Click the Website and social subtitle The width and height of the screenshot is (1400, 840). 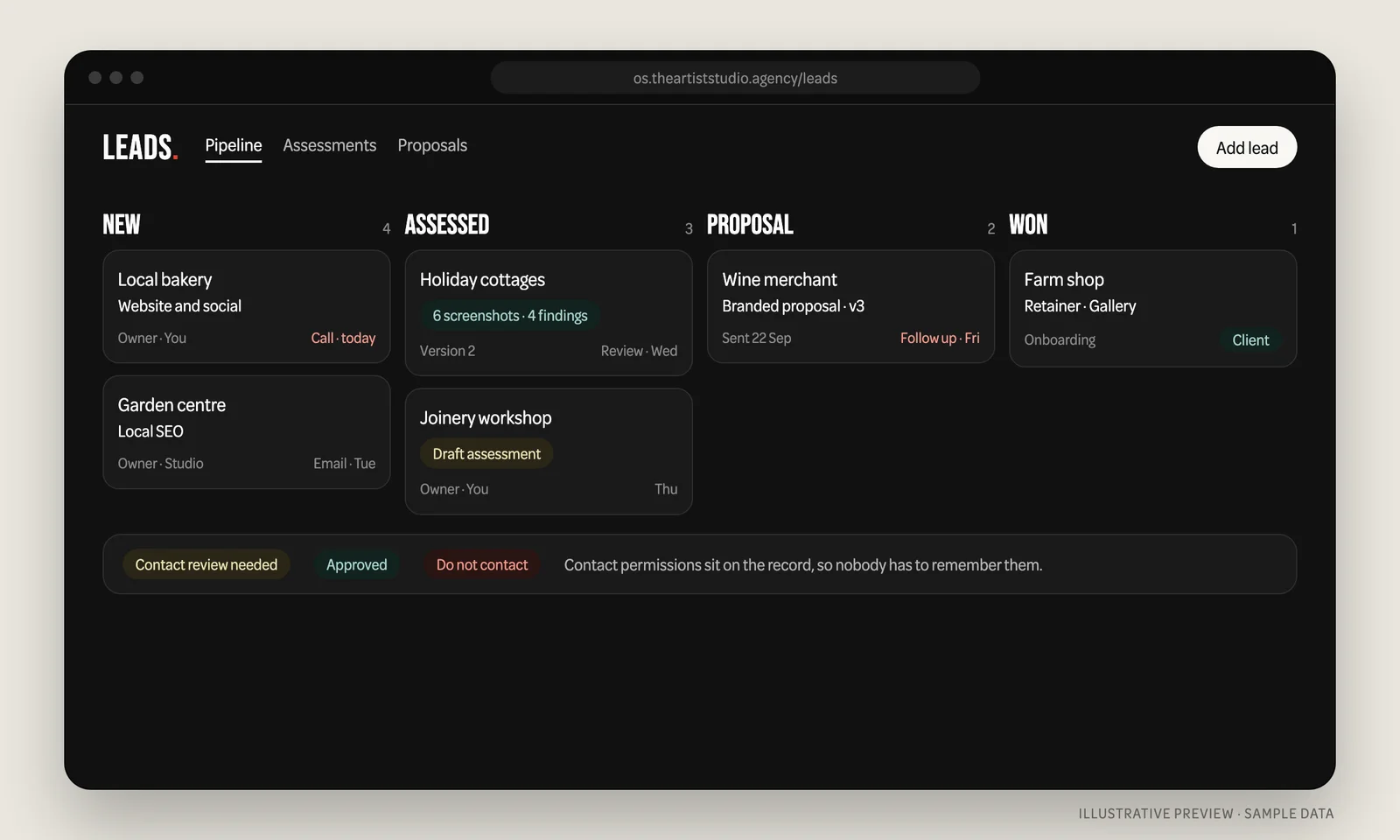pyautogui.click(x=179, y=306)
